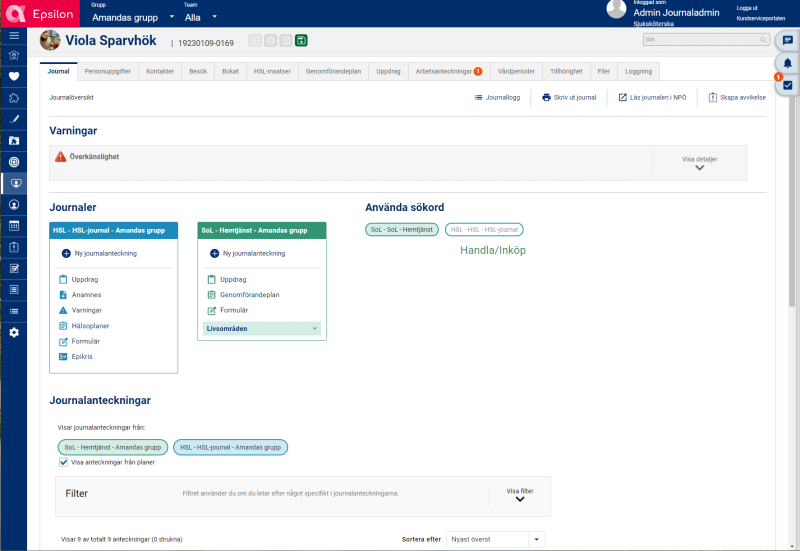Open Hälsoplaner in the HSL-journal card
Image resolution: width=800 pixels, height=551 pixels.
[x=84, y=326]
